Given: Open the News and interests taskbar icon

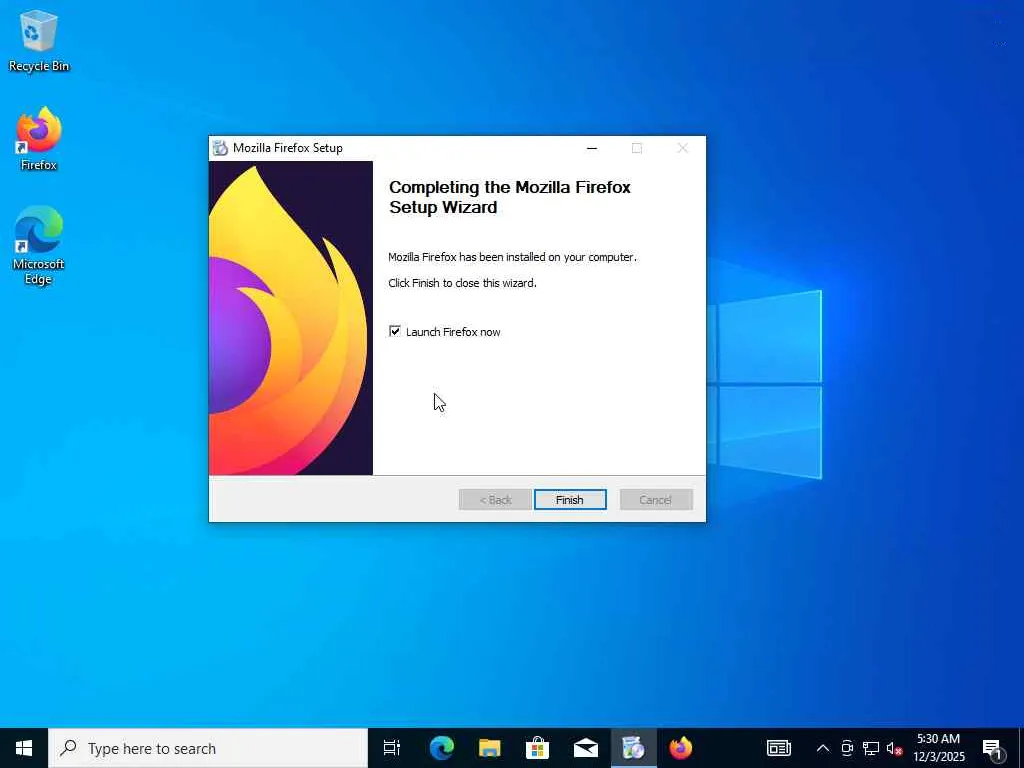Looking at the screenshot, I should 778,748.
